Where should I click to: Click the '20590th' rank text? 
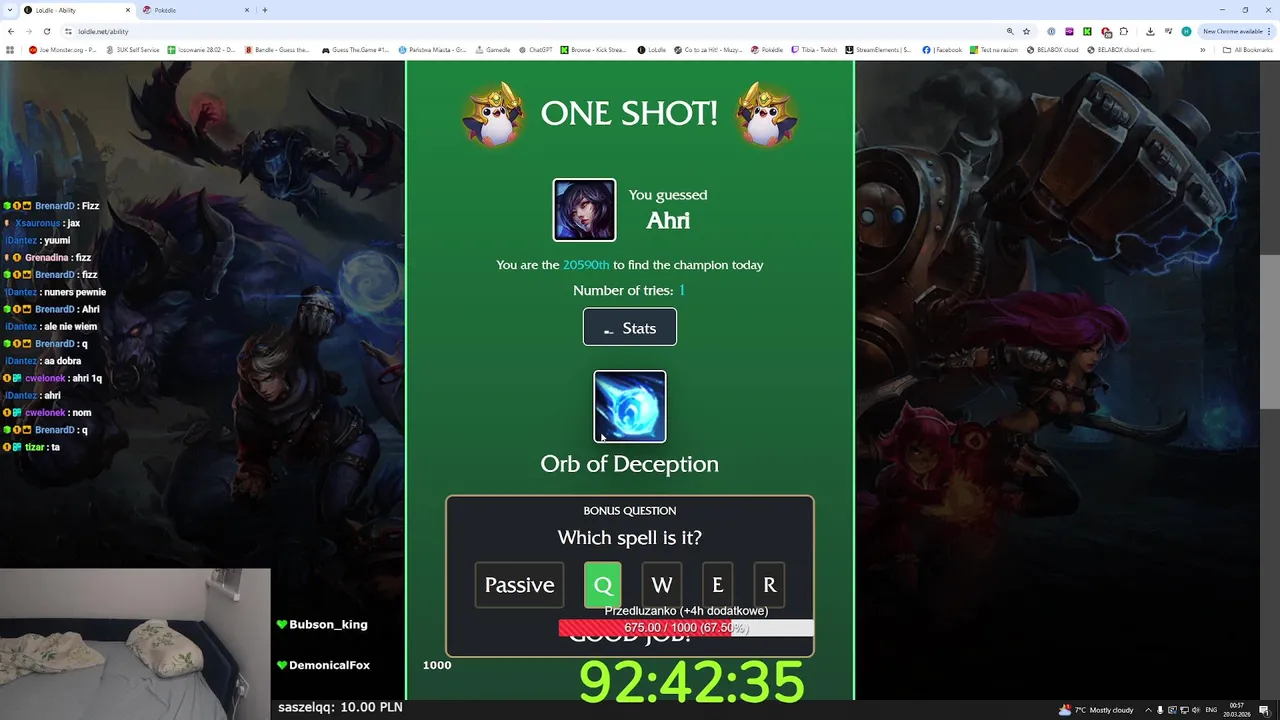tap(586, 265)
